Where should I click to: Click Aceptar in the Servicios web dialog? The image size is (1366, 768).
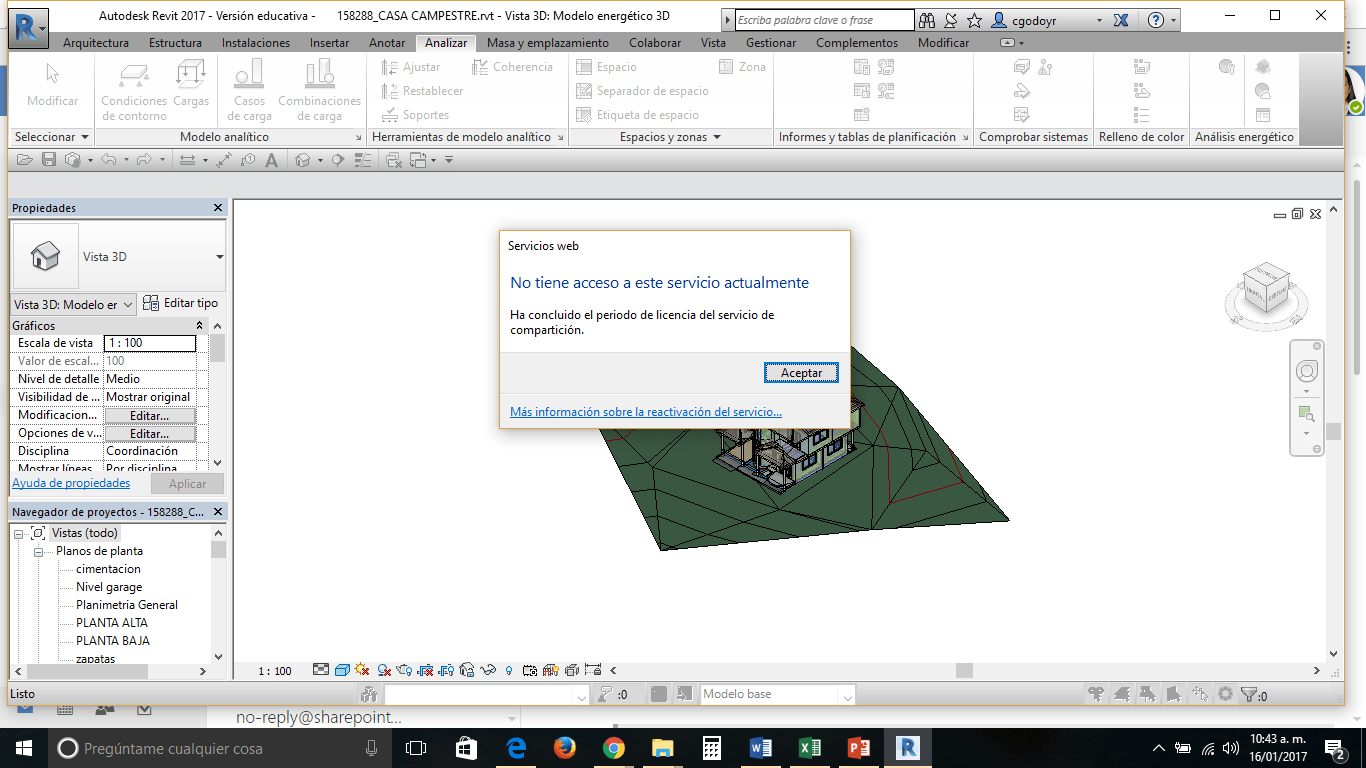pos(801,372)
